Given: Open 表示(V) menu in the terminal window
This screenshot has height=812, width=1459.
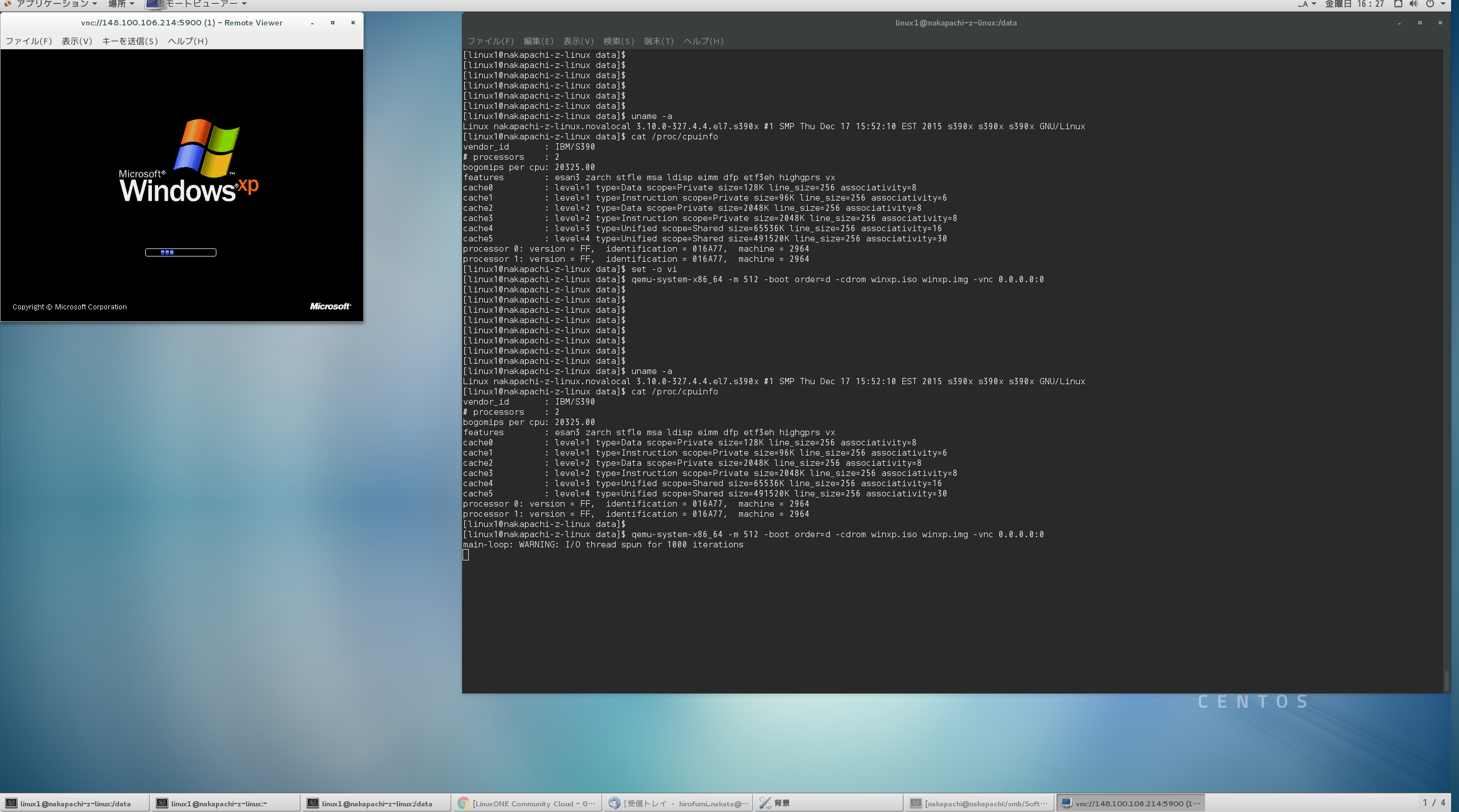Looking at the screenshot, I should point(578,41).
